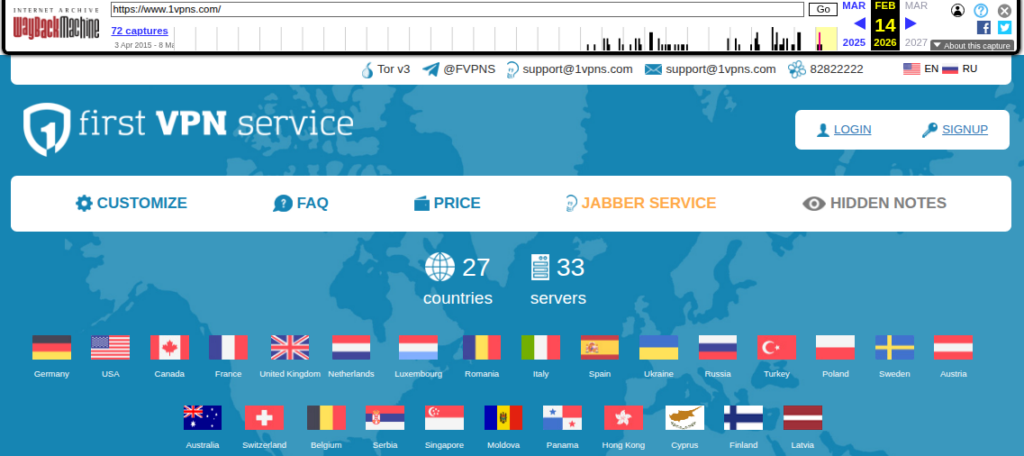Click the first VPN service shield logo
Image resolution: width=1024 pixels, height=456 pixels.
pos(47,129)
